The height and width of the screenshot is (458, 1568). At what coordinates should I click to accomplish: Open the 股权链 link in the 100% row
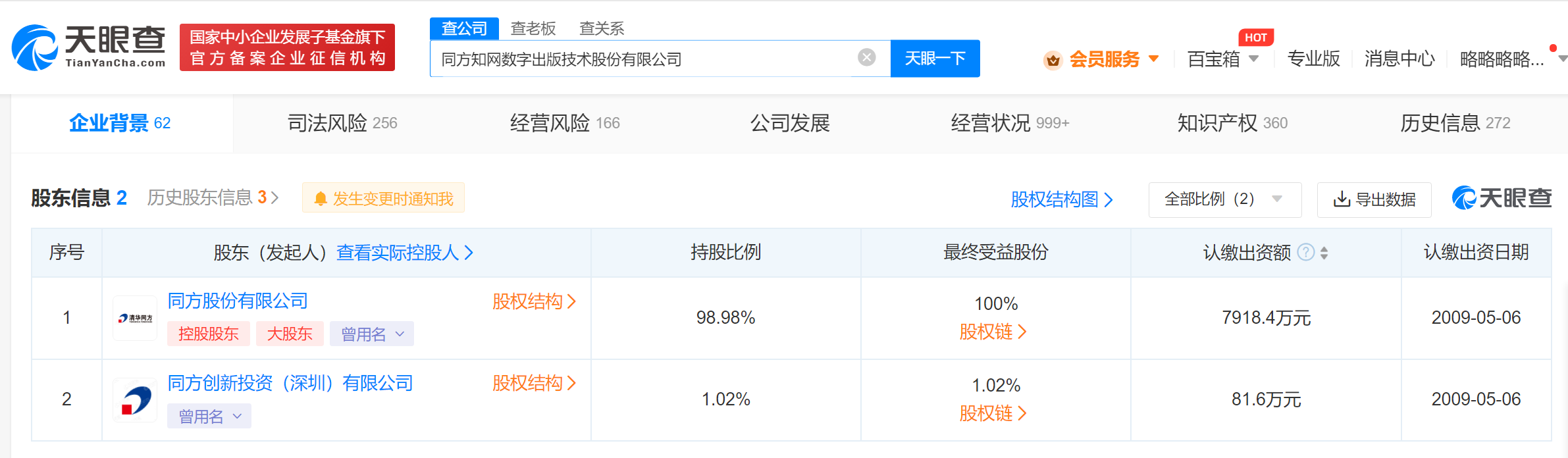[993, 332]
